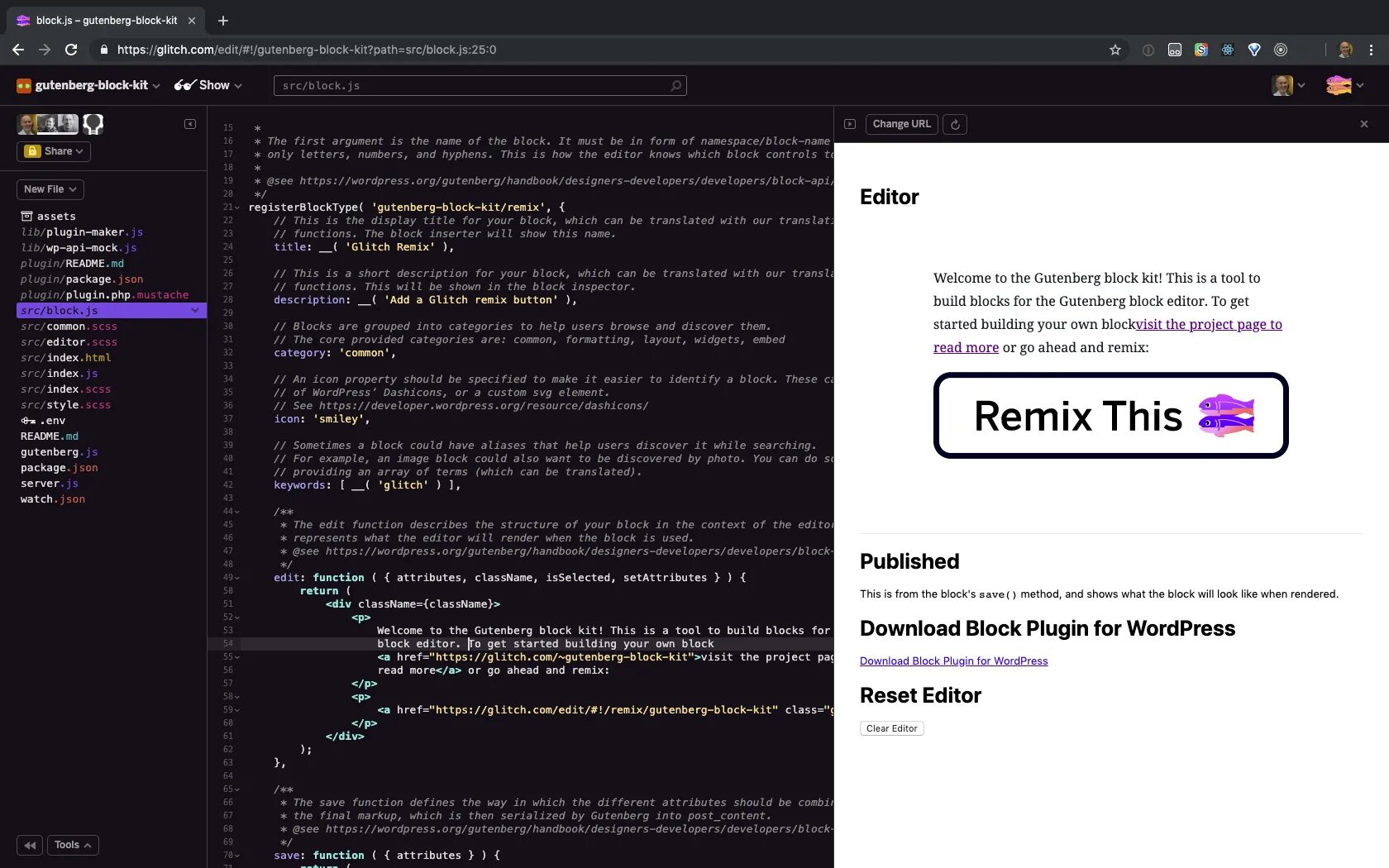Open lib/wp-api-mock.js file
Image resolution: width=1389 pixels, height=868 pixels.
pyautogui.click(x=79, y=248)
